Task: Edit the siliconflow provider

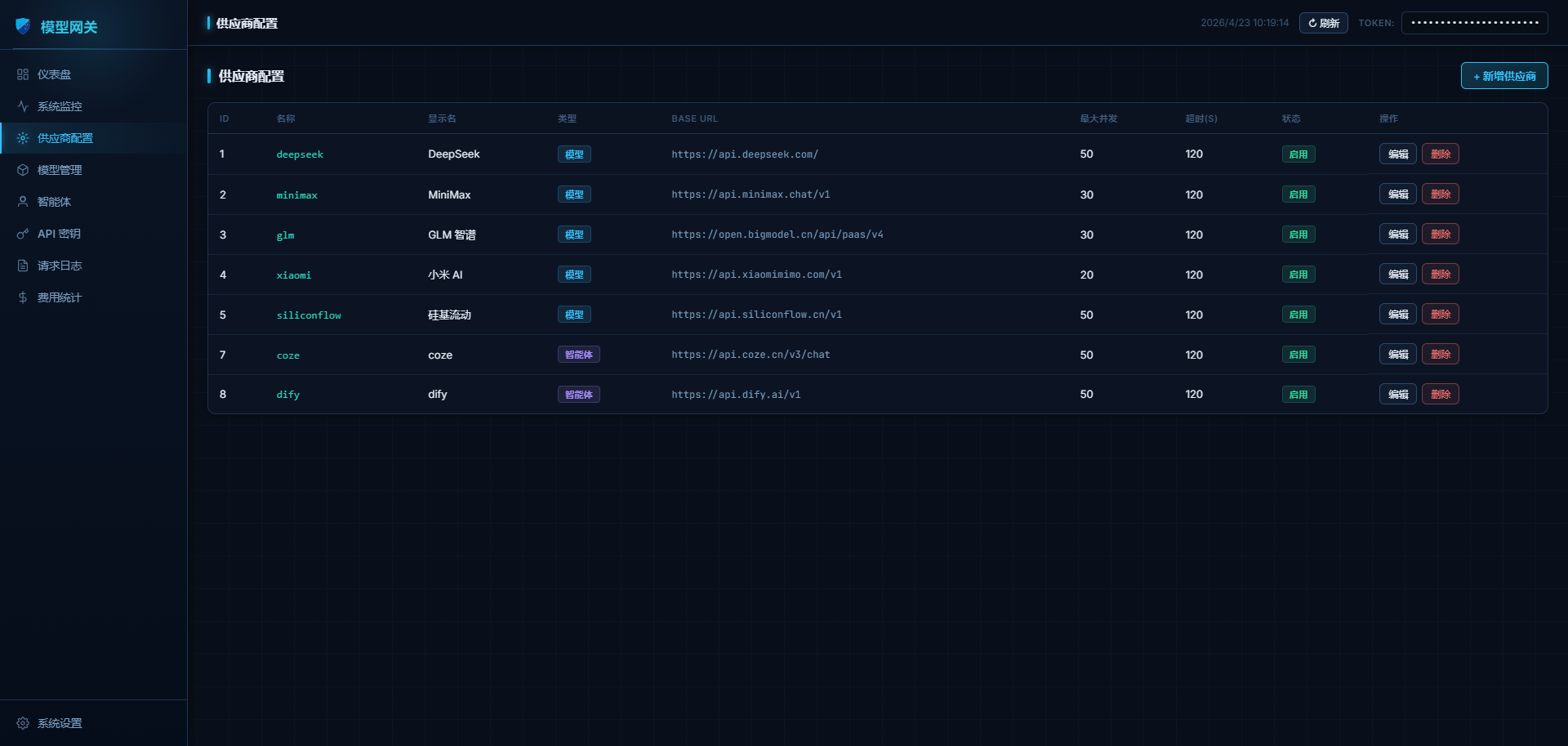Action: coord(1397,315)
